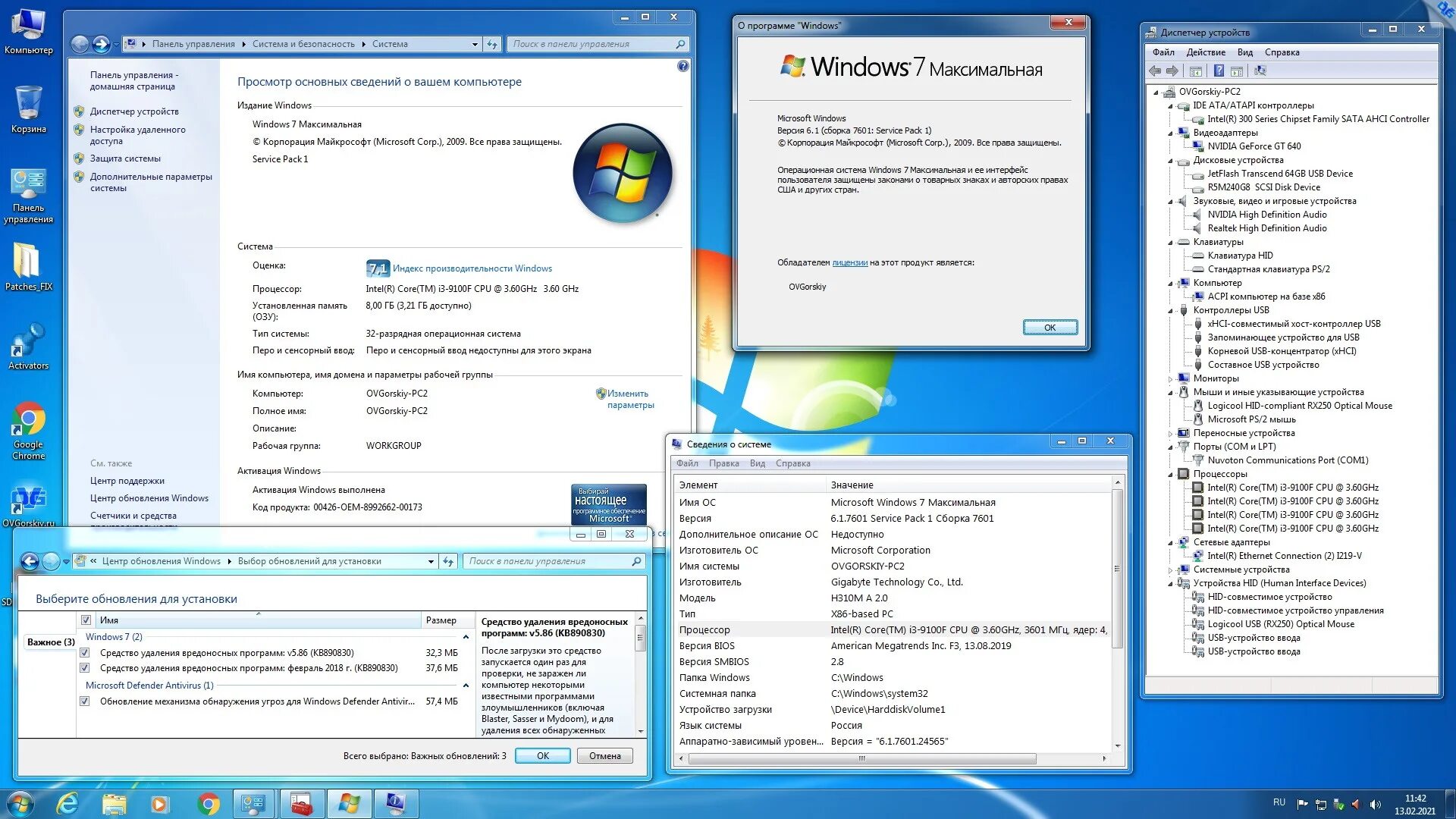The height and width of the screenshot is (819, 1456).
Task: Toggle the select-all checkbox next to Имя header
Action: [x=86, y=620]
